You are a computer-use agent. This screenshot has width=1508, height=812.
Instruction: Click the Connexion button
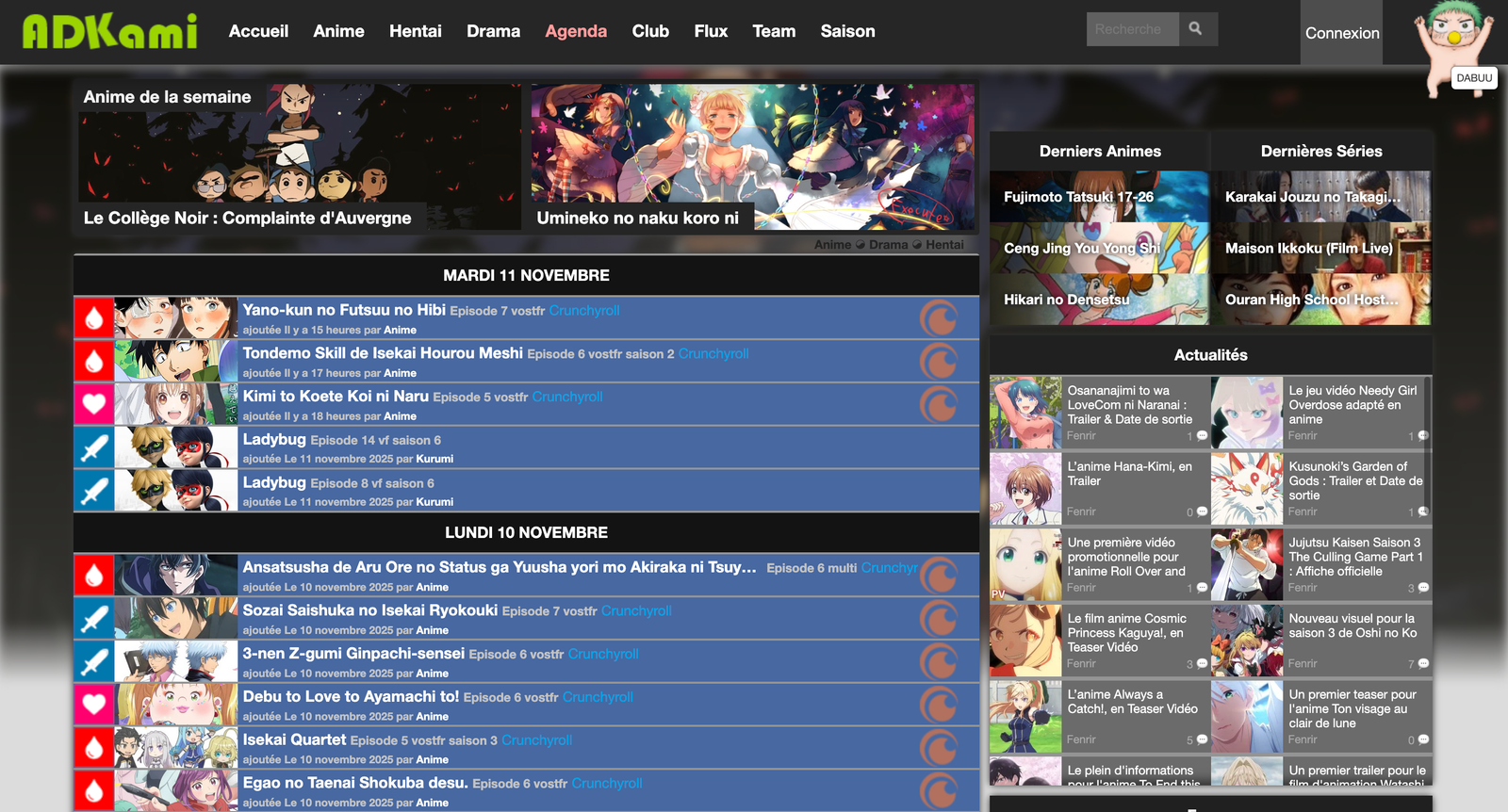click(1341, 33)
